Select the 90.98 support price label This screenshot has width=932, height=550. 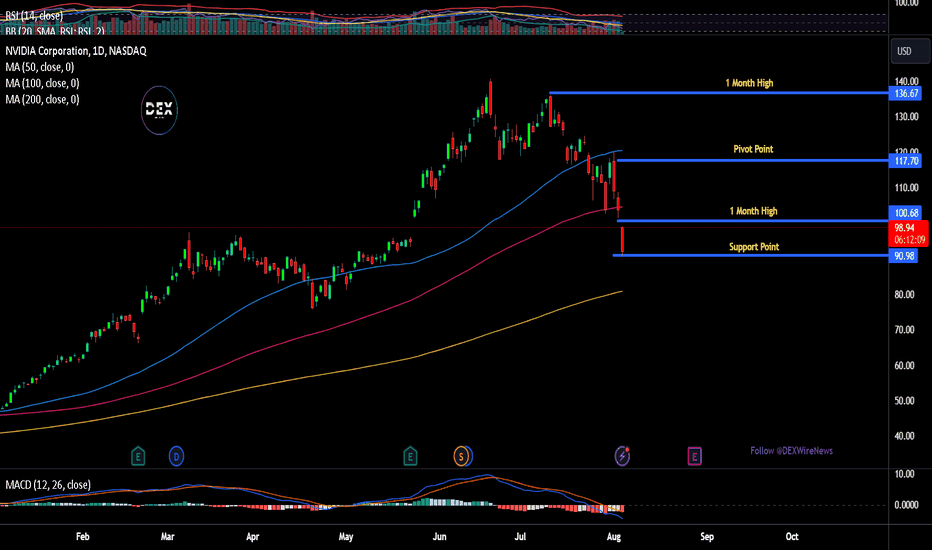pyautogui.click(x=903, y=256)
